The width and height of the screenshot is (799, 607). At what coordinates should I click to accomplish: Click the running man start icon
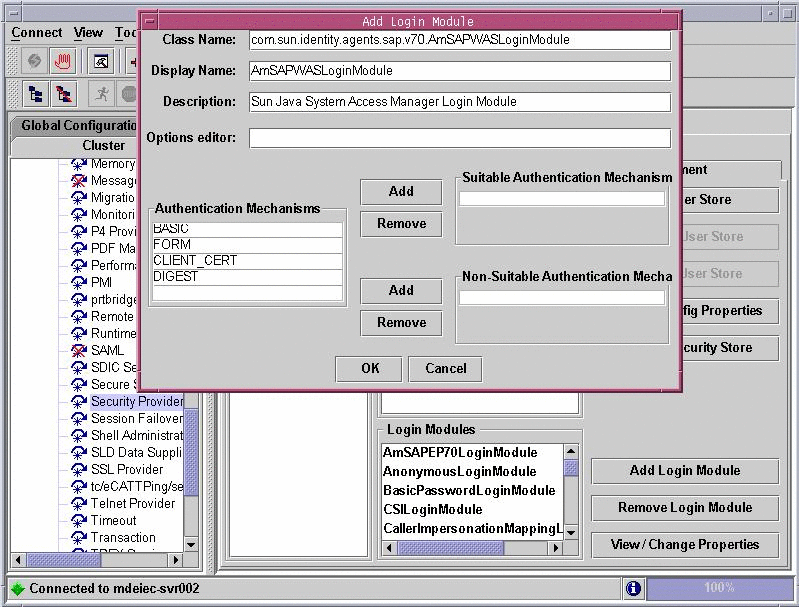(102, 94)
